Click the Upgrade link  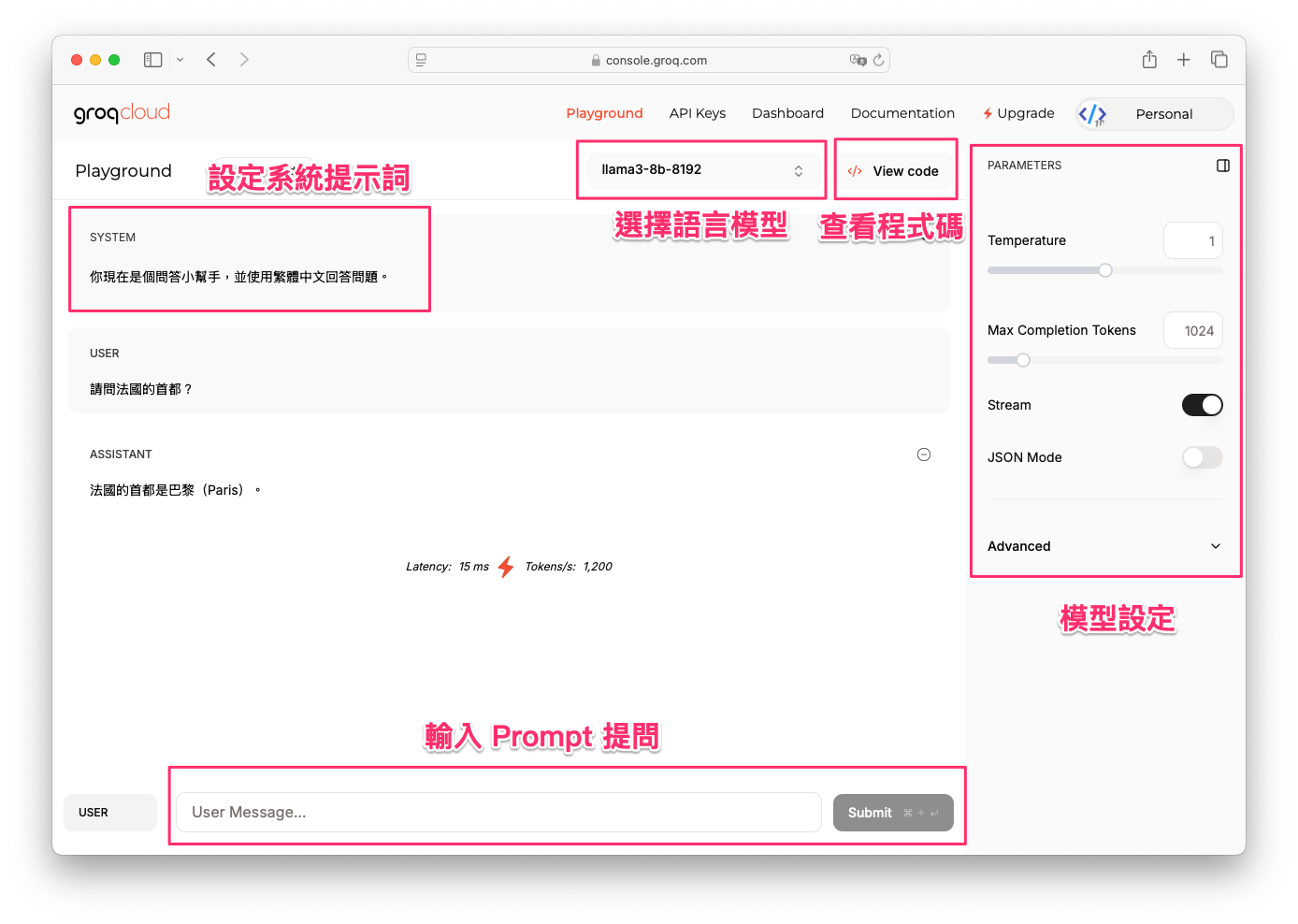click(x=1018, y=113)
